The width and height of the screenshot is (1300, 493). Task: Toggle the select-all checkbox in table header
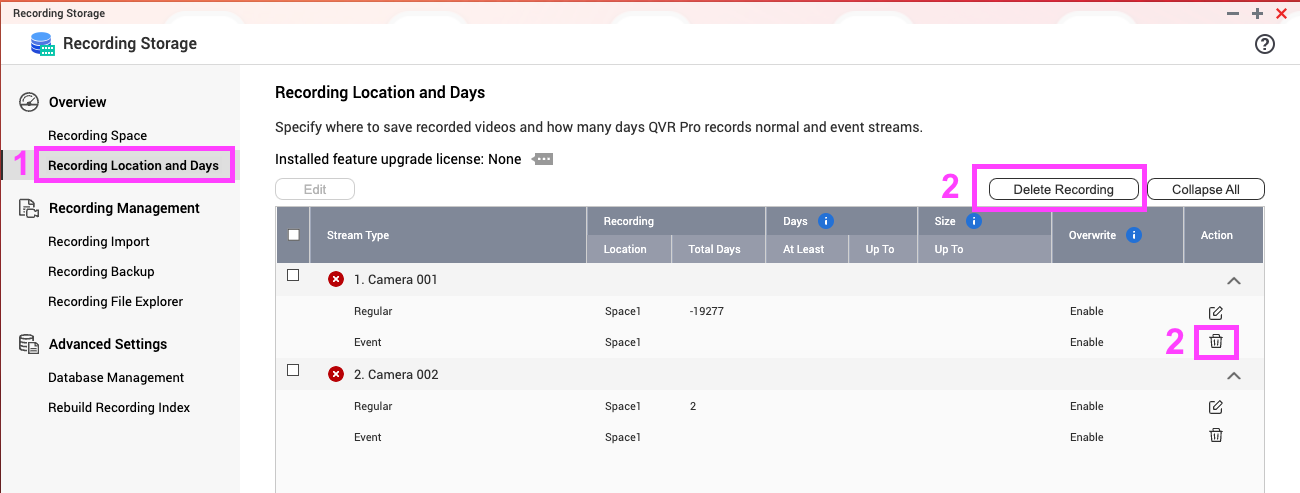pyautogui.click(x=293, y=235)
